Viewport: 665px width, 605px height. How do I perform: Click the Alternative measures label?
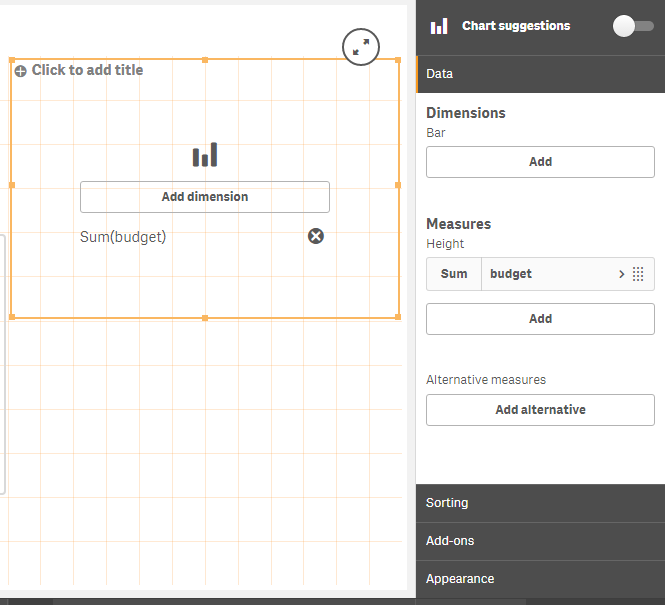[486, 379]
